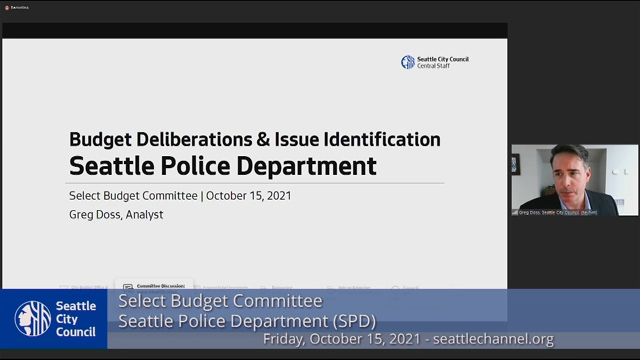The height and width of the screenshot is (360, 640).
Task: Click the 'Greg Doss, Analyst' line
Action: pos(116,215)
